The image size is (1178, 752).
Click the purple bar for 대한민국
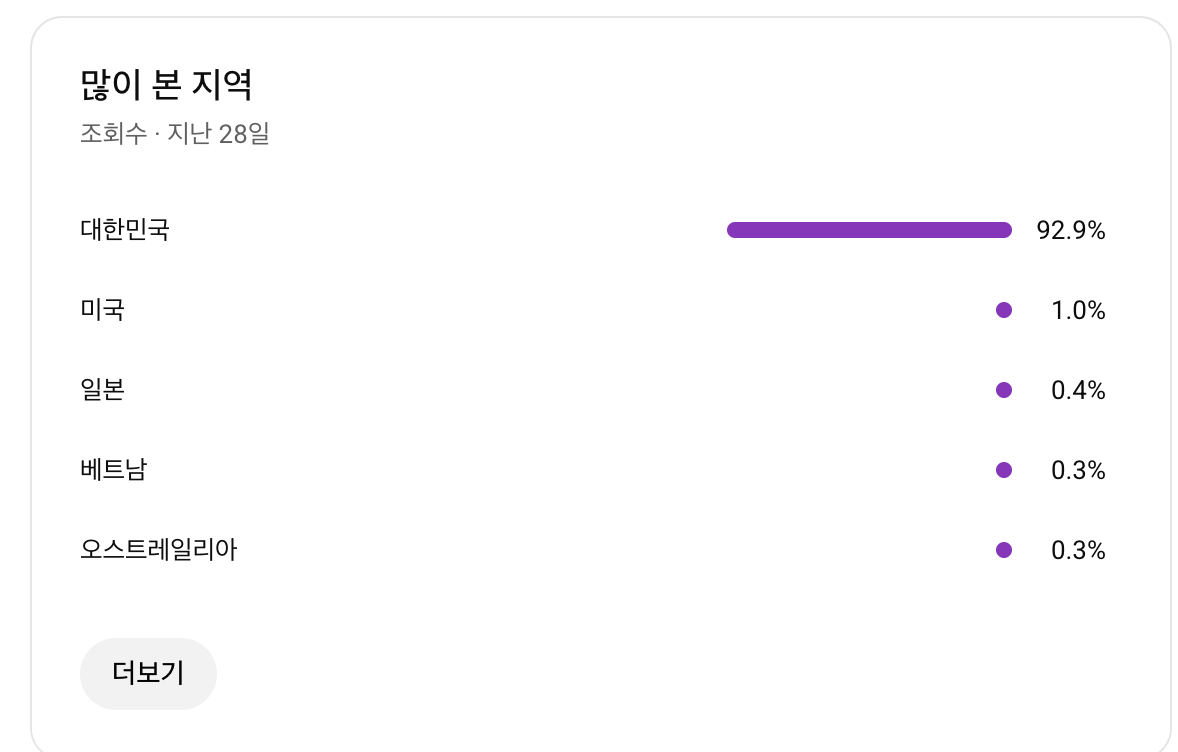click(x=869, y=230)
